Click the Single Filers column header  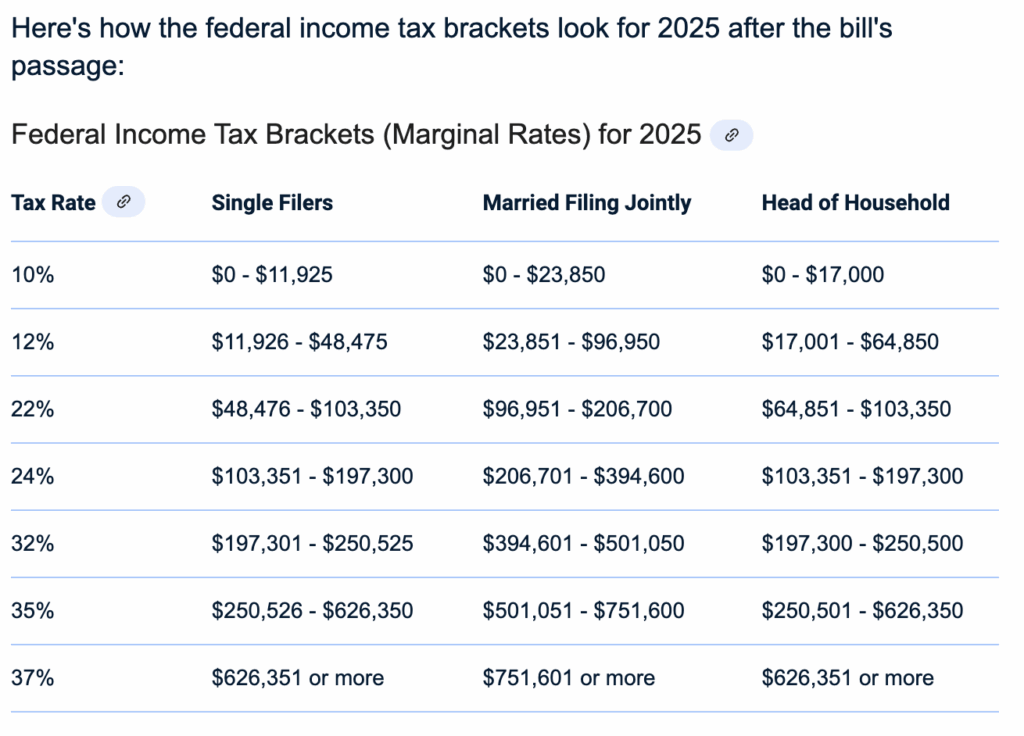pos(272,202)
